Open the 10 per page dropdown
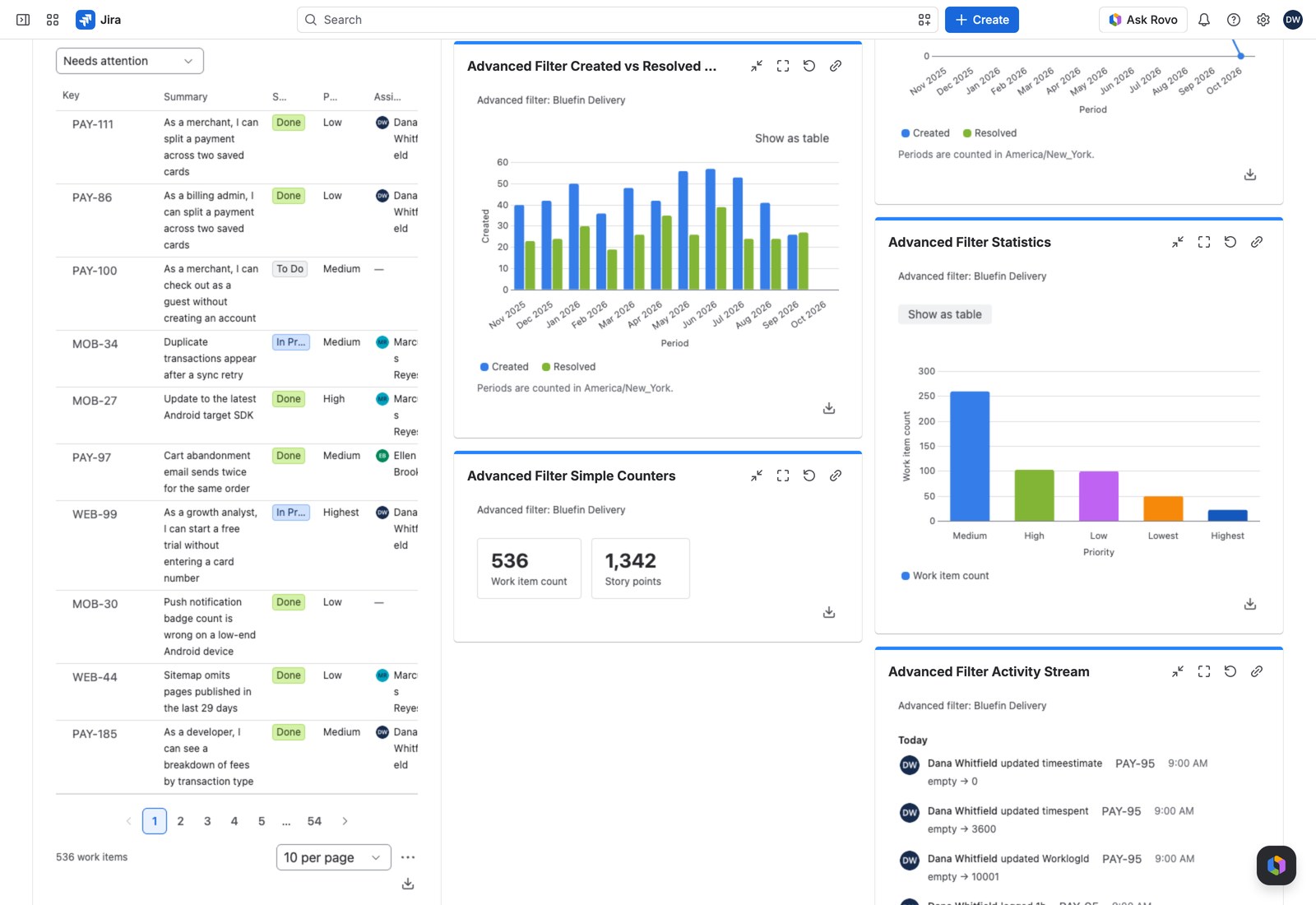 tap(334, 857)
